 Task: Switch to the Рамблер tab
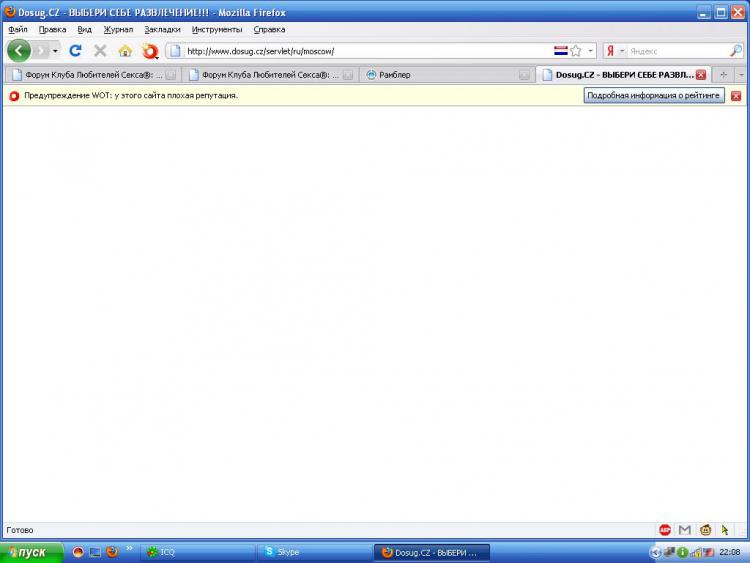click(440, 75)
